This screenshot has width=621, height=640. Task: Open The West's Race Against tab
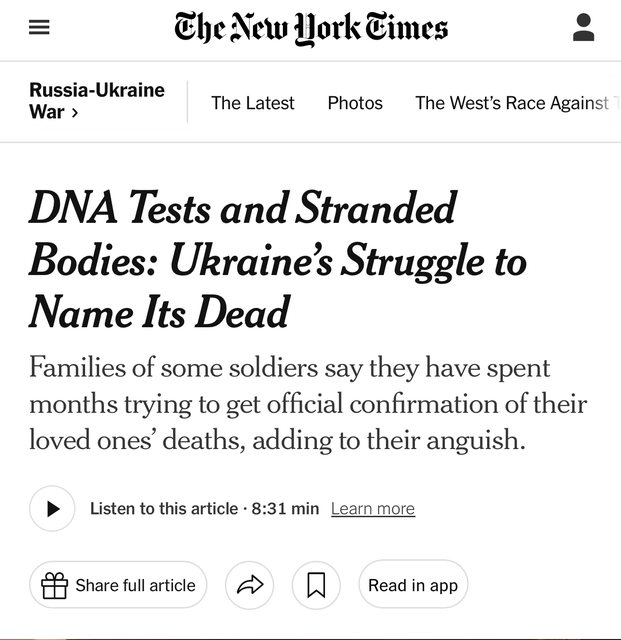(510, 103)
